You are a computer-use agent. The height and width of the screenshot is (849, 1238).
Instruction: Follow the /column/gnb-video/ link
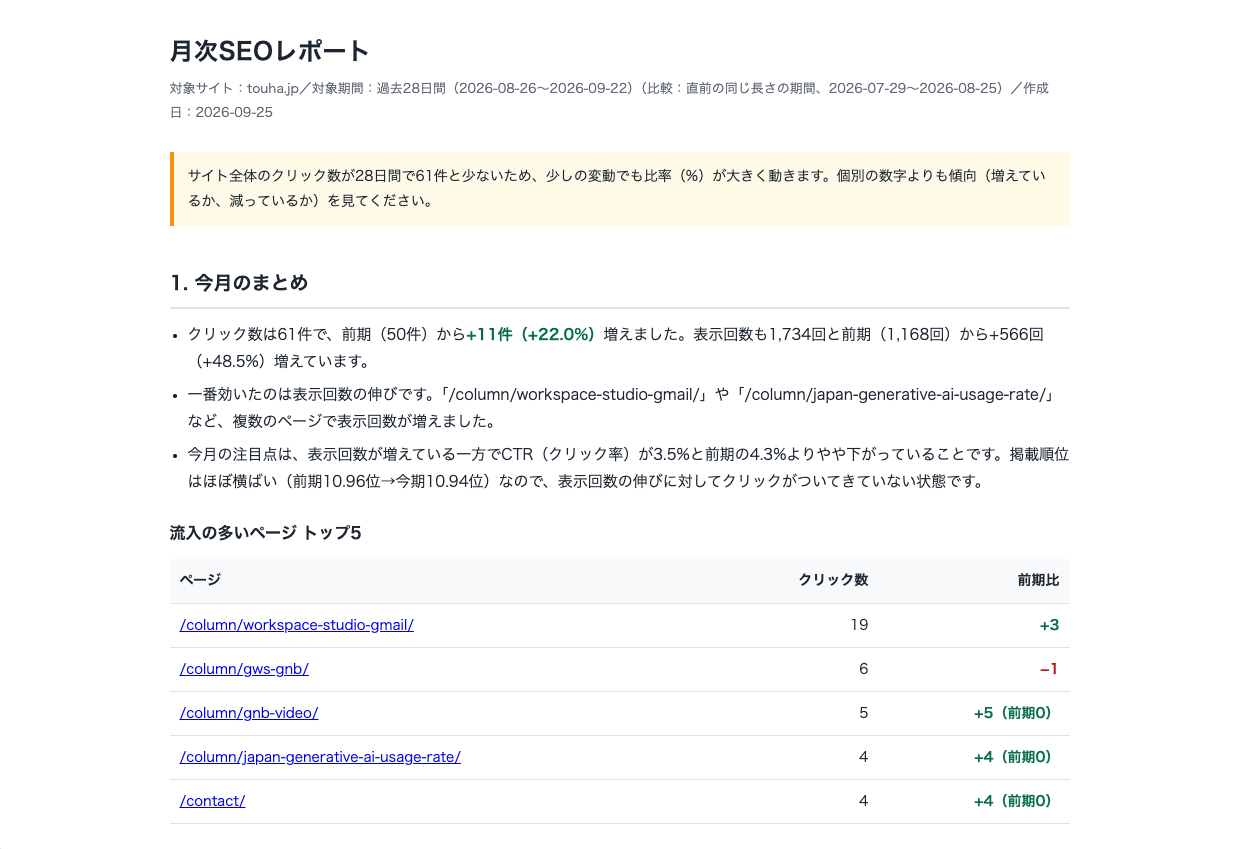[x=249, y=713]
